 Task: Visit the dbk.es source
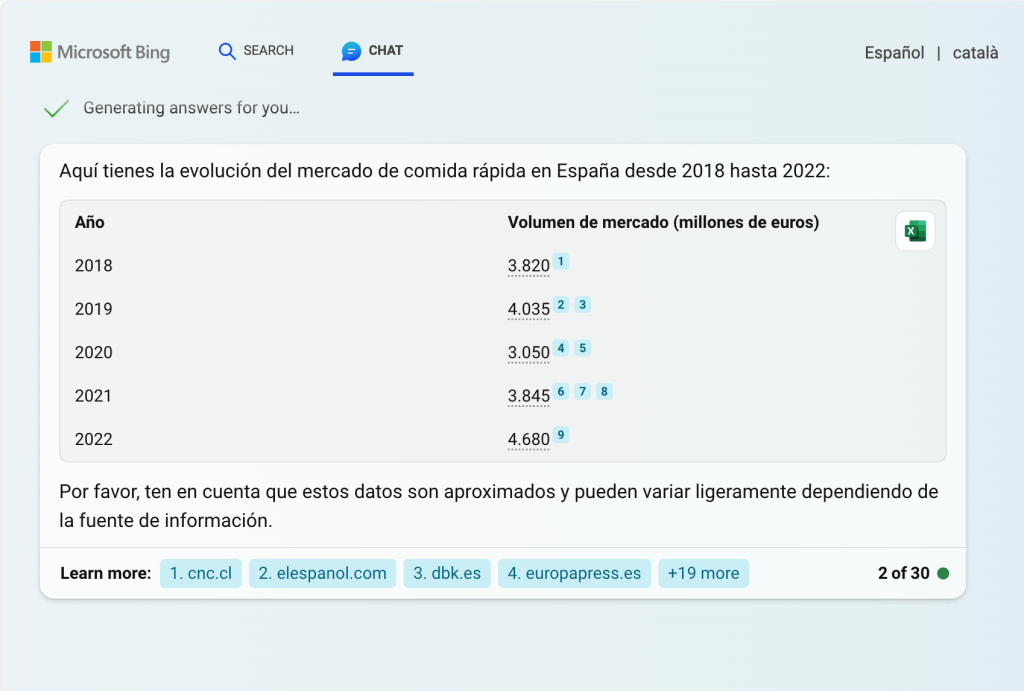447,573
